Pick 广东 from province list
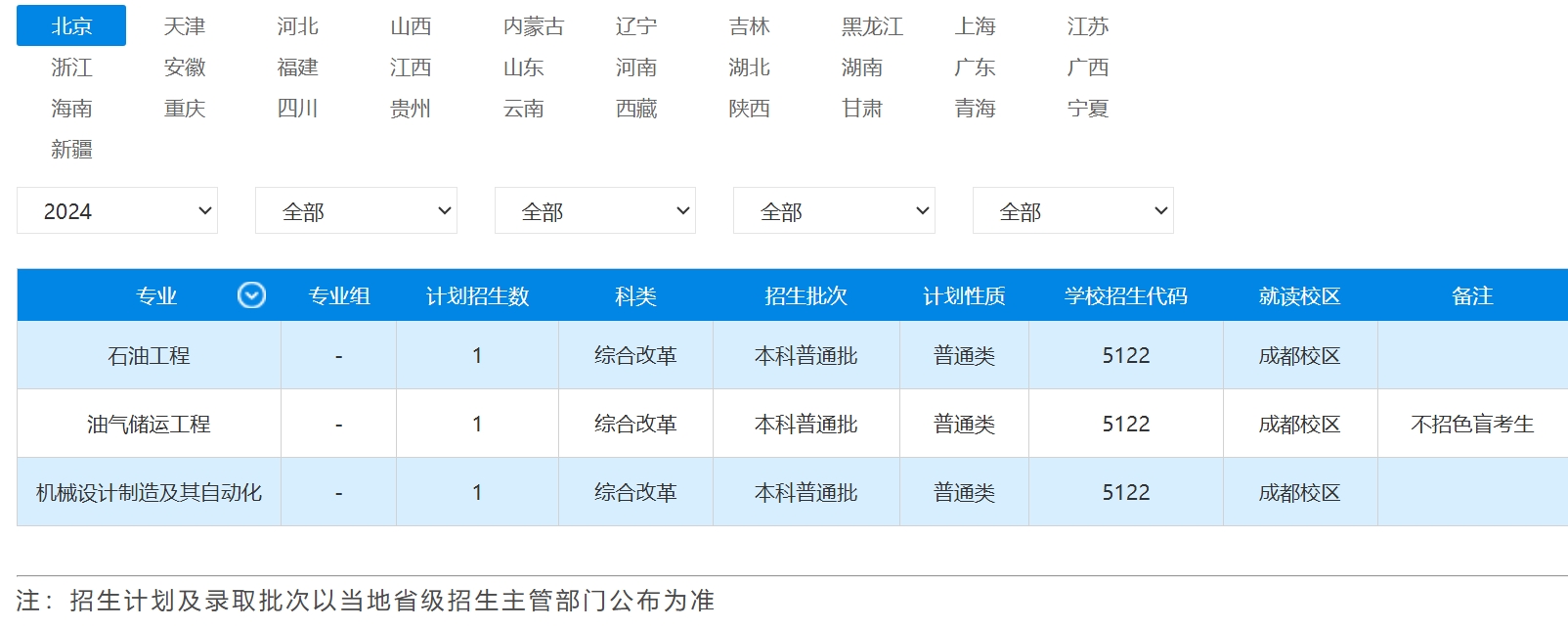 (x=975, y=67)
